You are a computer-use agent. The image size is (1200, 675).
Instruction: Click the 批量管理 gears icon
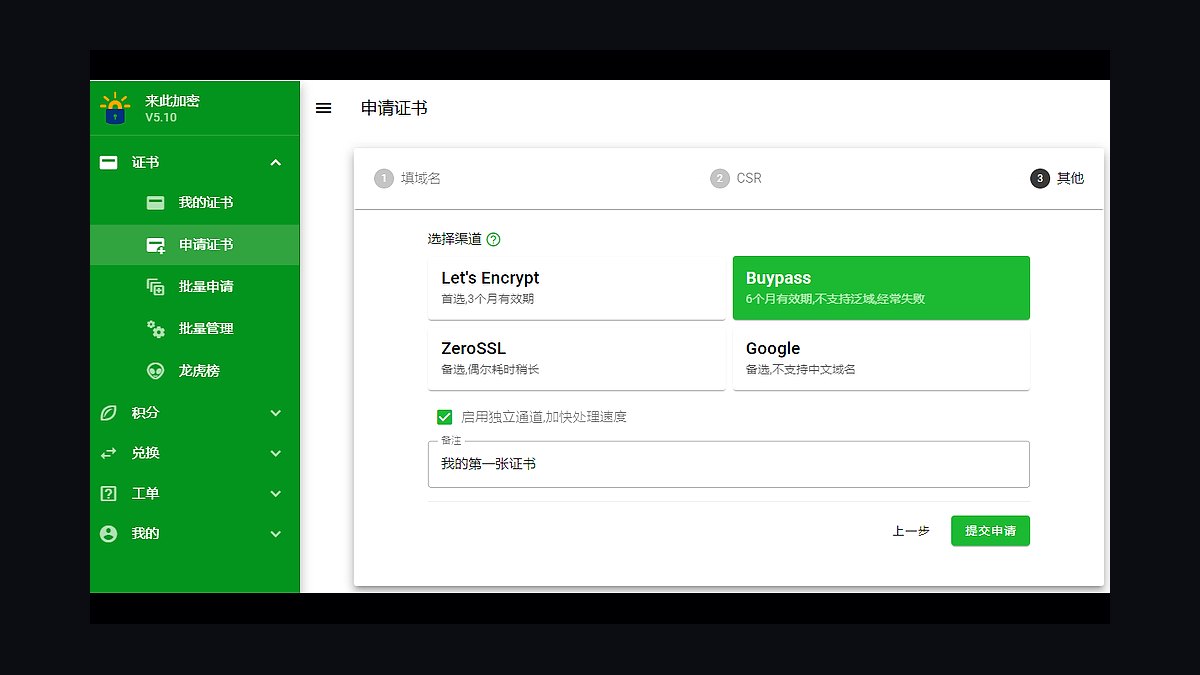155,329
